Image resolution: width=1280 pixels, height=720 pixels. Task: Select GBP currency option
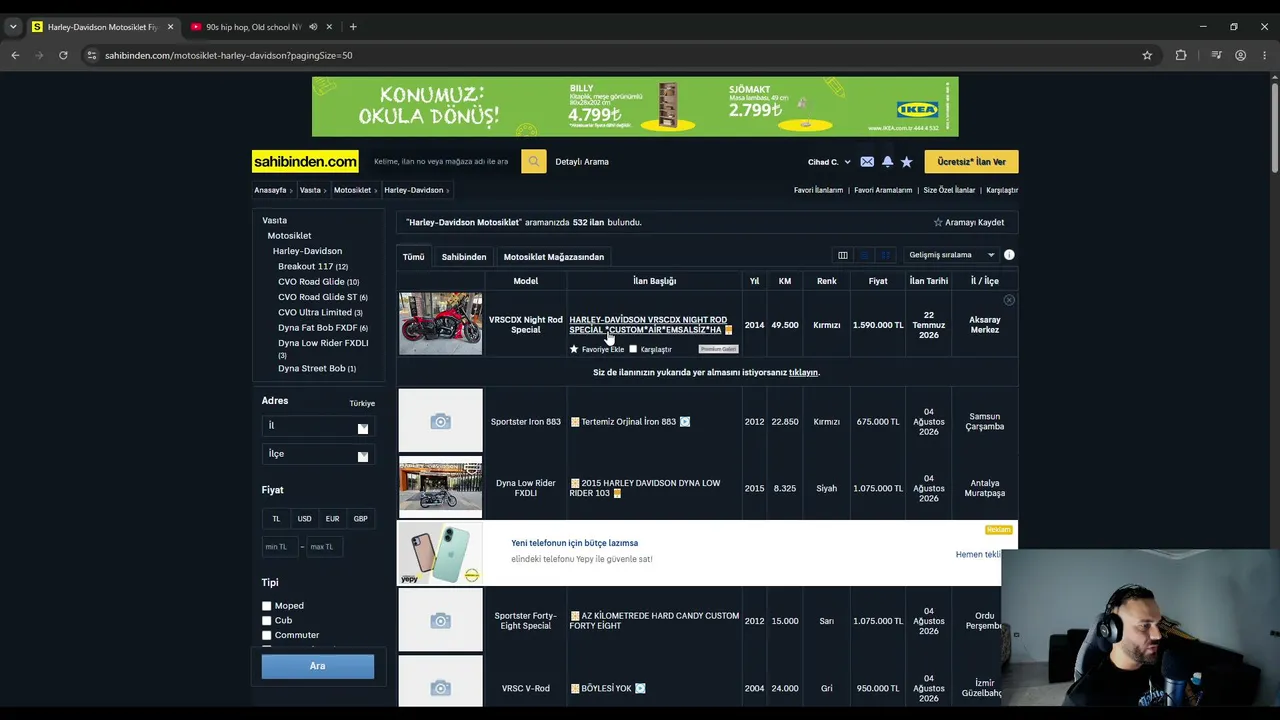(x=360, y=519)
